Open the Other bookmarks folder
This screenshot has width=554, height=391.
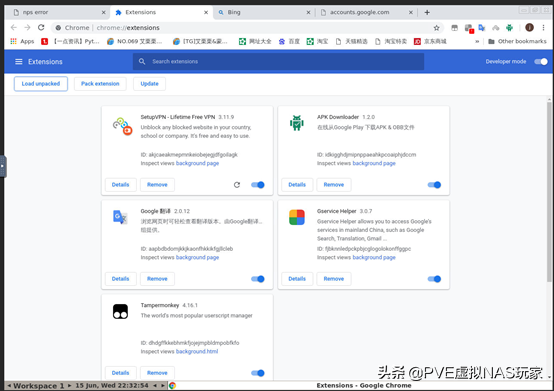point(517,41)
